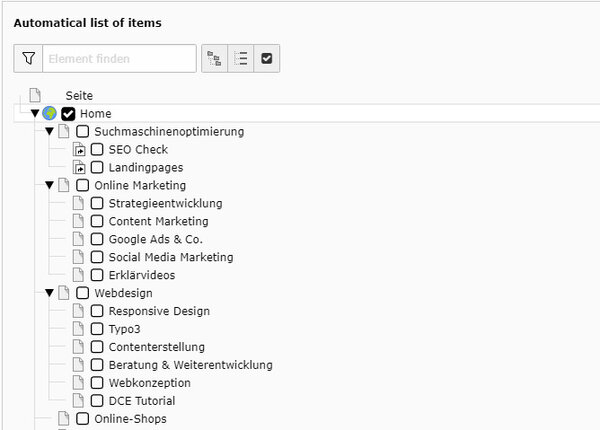Screen dimensions: 600x430
Task: Check the Content Marketing checkbox
Action: [97, 221]
